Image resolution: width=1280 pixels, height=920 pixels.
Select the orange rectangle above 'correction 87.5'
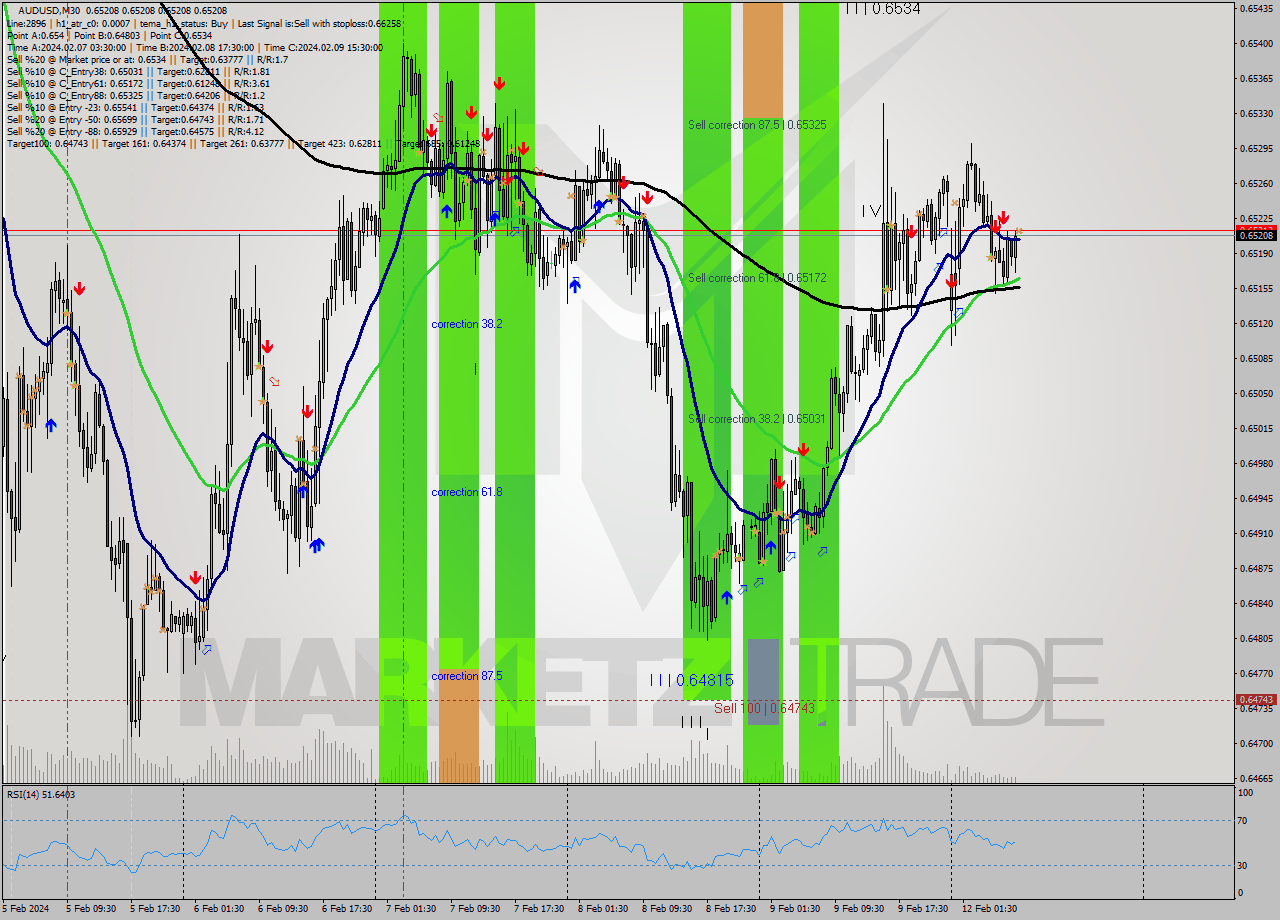click(x=459, y=725)
